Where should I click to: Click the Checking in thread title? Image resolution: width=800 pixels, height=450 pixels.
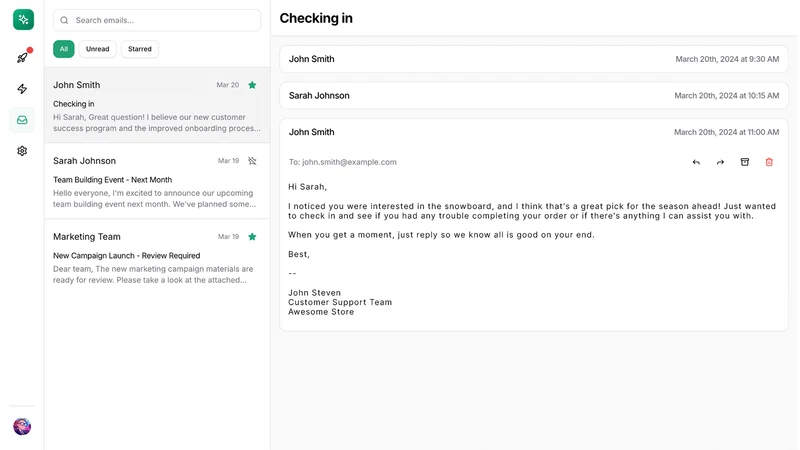click(x=316, y=18)
